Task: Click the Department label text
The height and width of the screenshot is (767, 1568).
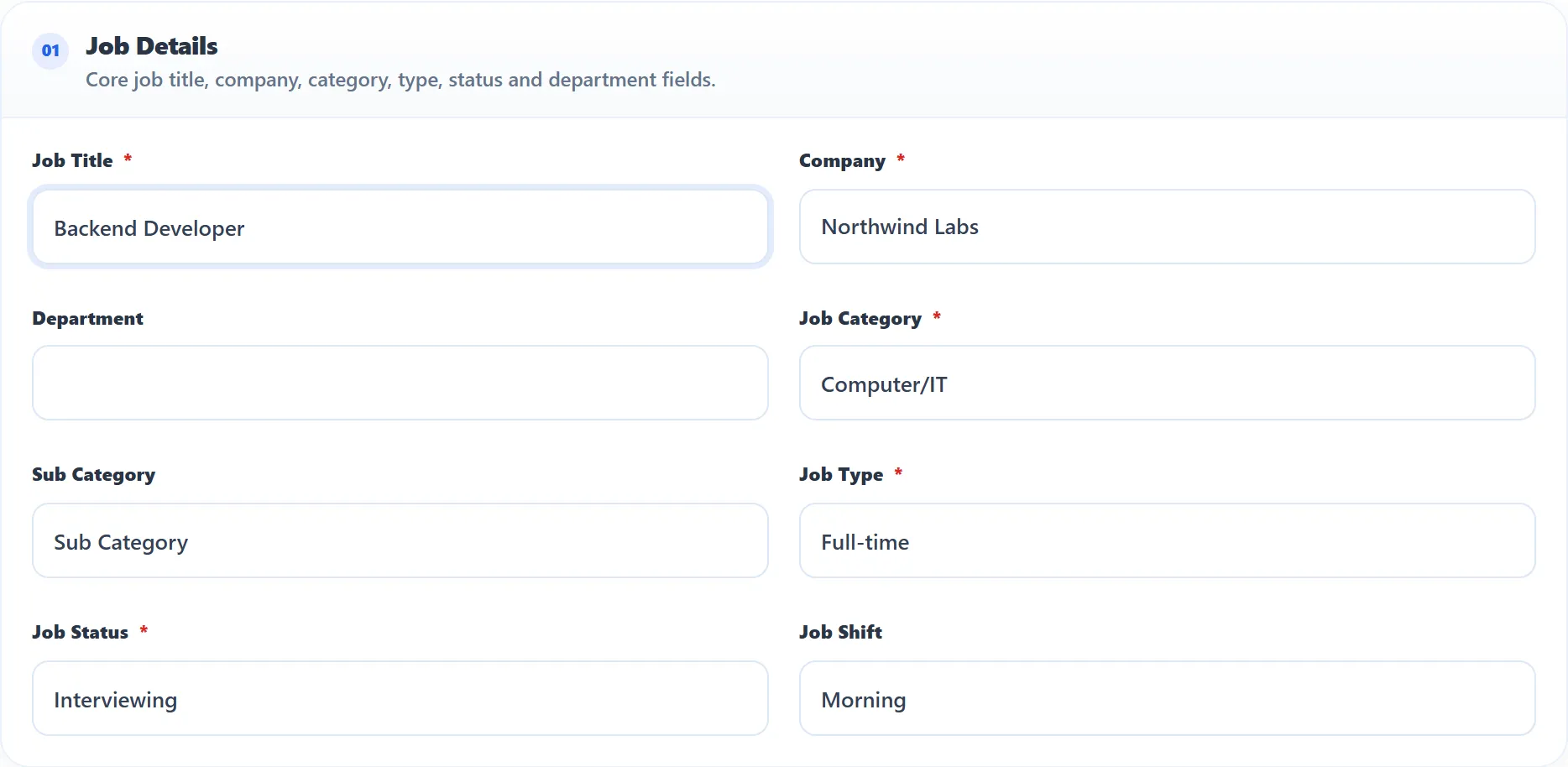Action: pos(88,319)
